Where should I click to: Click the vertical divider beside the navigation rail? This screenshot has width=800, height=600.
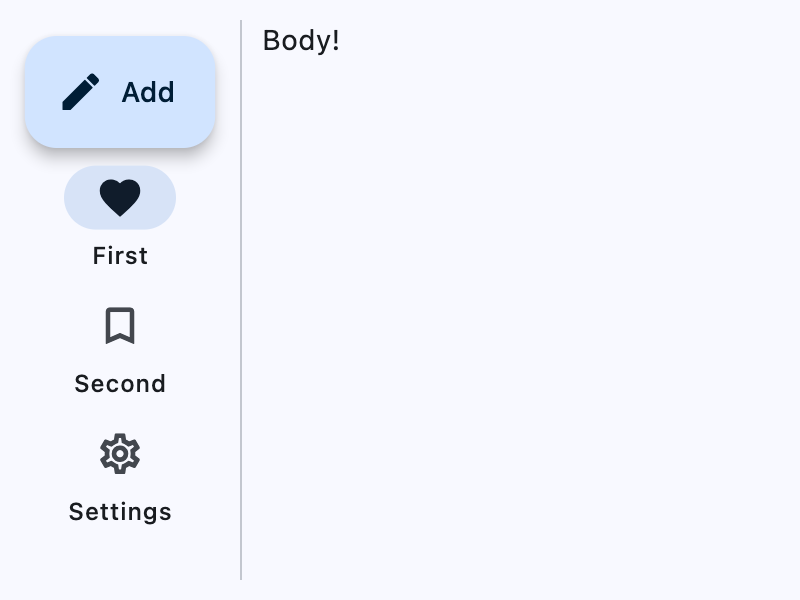click(241, 300)
